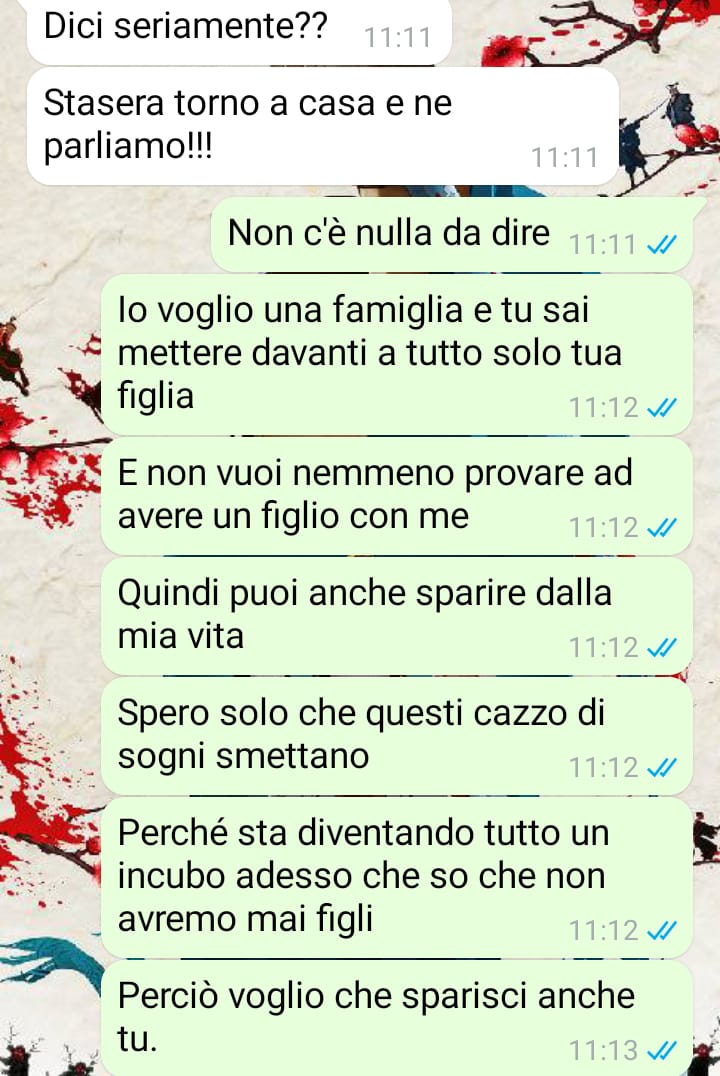The image size is (720, 1076).
Task: Click blue checkmarks on 'avere un figlio con me' message
Action: tap(662, 528)
